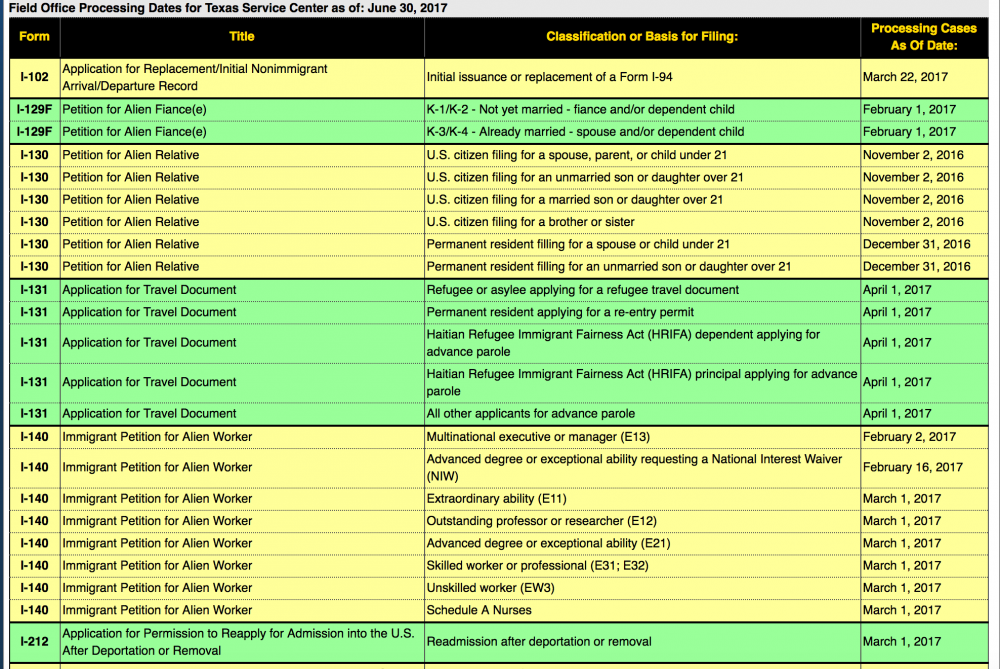
Task: Click the "Form" column header
Action: (x=34, y=37)
